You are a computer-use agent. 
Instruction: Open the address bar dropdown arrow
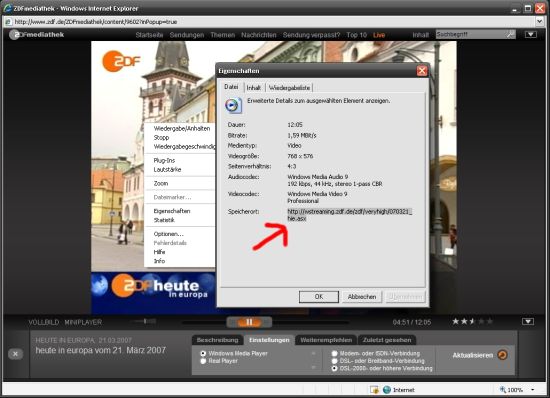540,22
